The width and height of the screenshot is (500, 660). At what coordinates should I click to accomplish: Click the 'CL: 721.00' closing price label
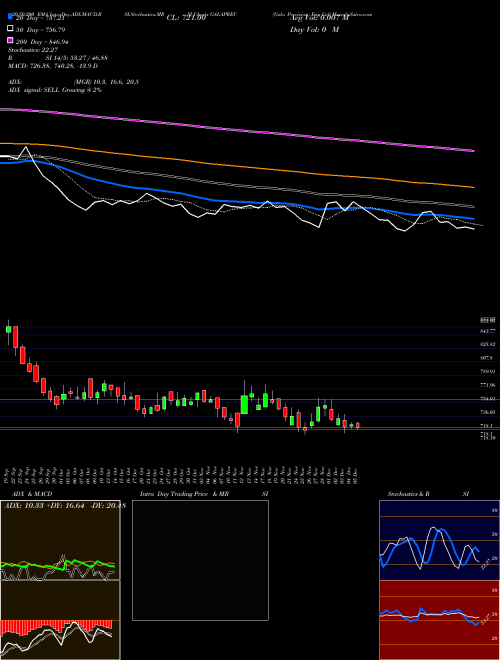point(186,18)
